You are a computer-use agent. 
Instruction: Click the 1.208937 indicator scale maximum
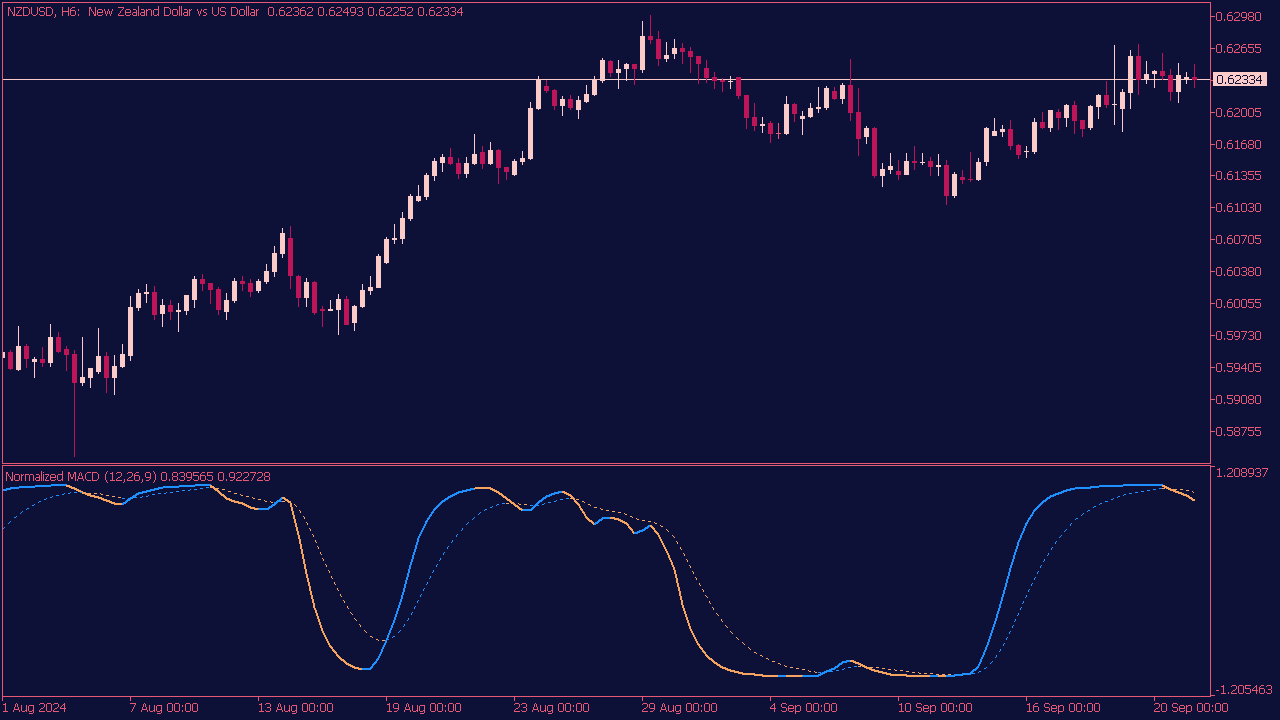1242,472
